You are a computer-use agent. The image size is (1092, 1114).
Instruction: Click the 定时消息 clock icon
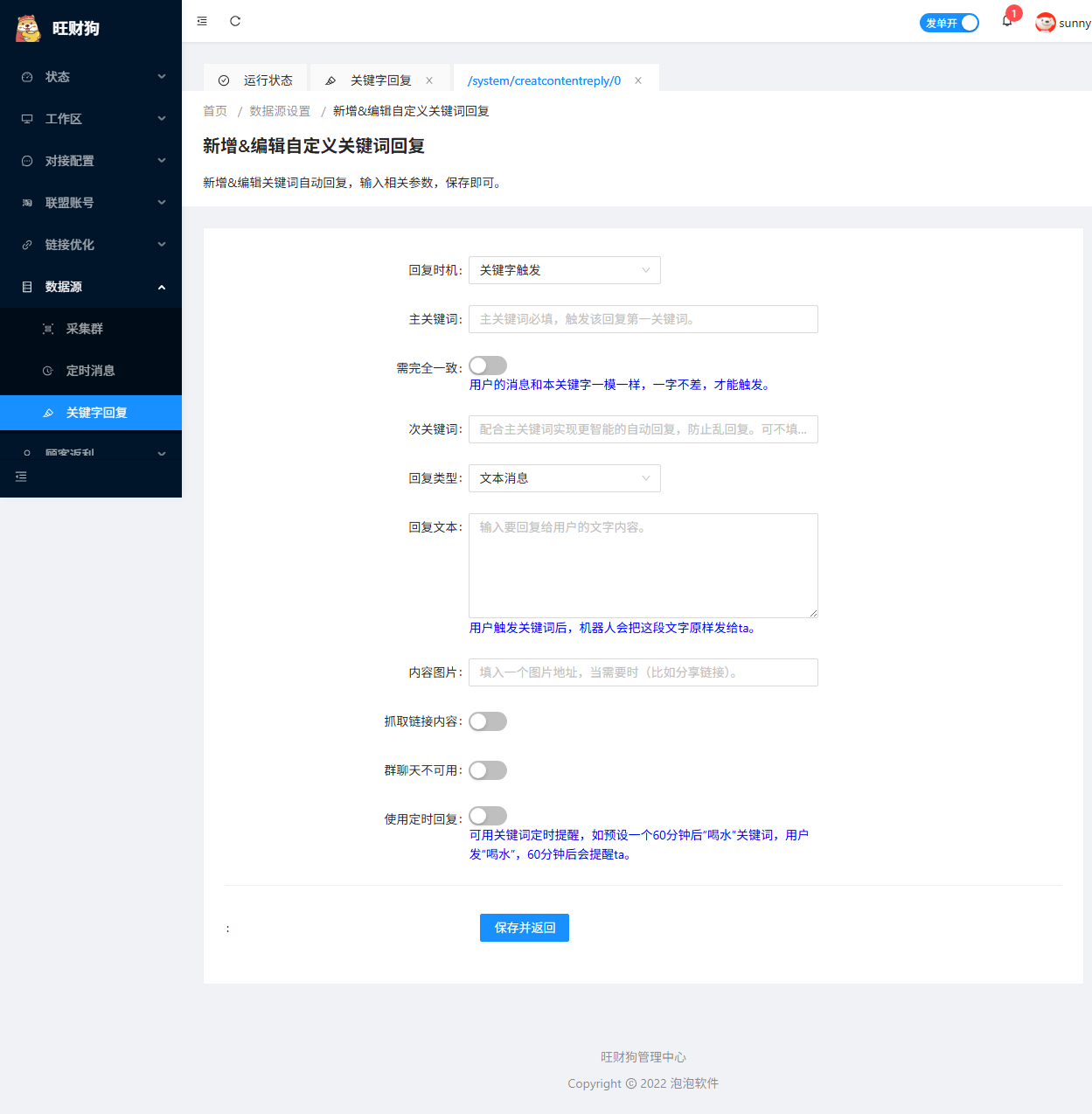pos(48,371)
